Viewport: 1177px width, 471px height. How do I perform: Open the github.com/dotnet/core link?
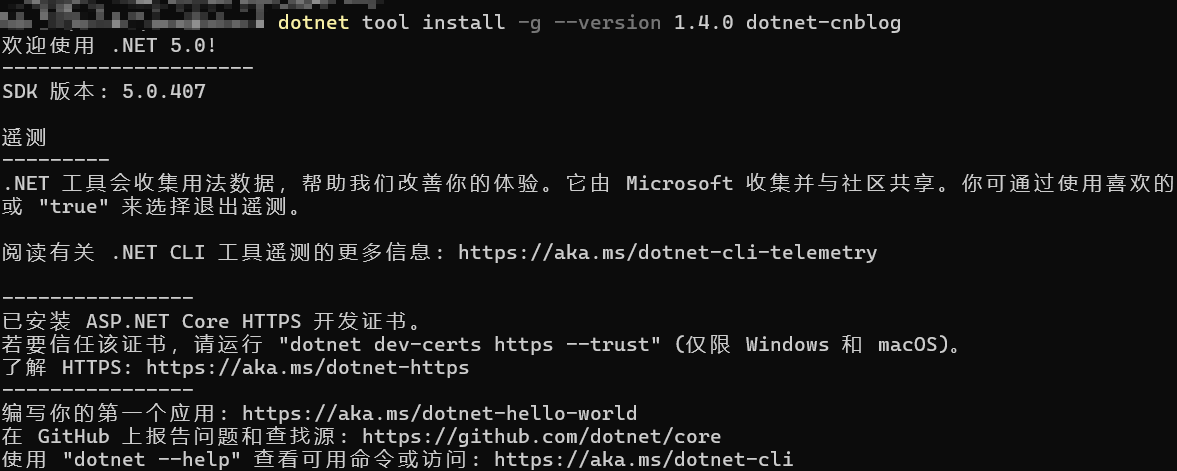541,437
